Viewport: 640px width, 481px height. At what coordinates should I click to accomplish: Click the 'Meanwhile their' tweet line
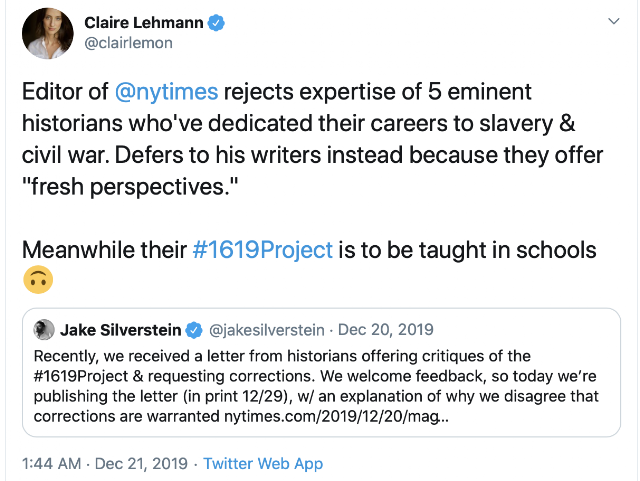(x=104, y=249)
